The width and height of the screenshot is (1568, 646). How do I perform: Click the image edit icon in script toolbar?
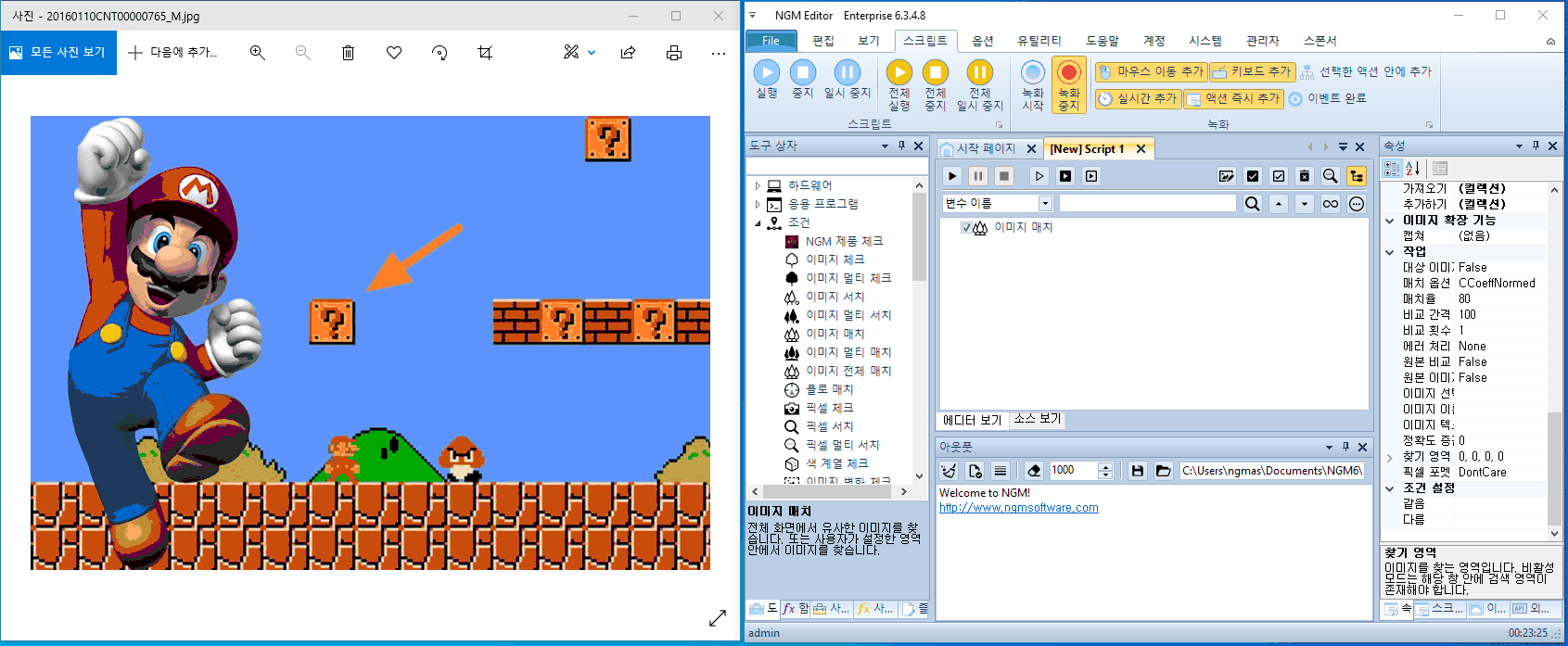[1227, 176]
